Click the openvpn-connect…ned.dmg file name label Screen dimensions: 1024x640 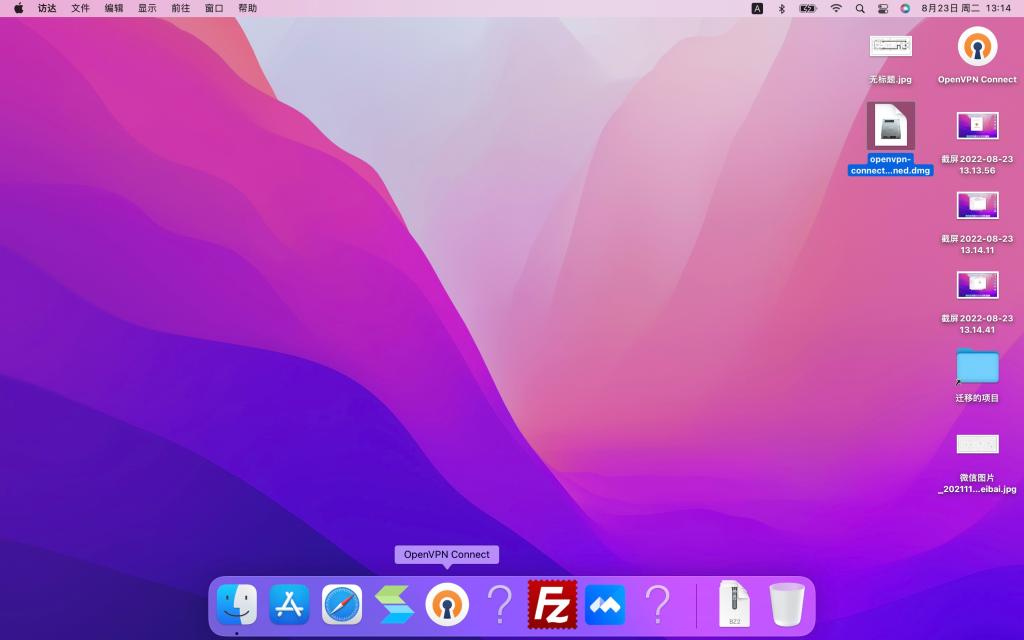point(890,165)
